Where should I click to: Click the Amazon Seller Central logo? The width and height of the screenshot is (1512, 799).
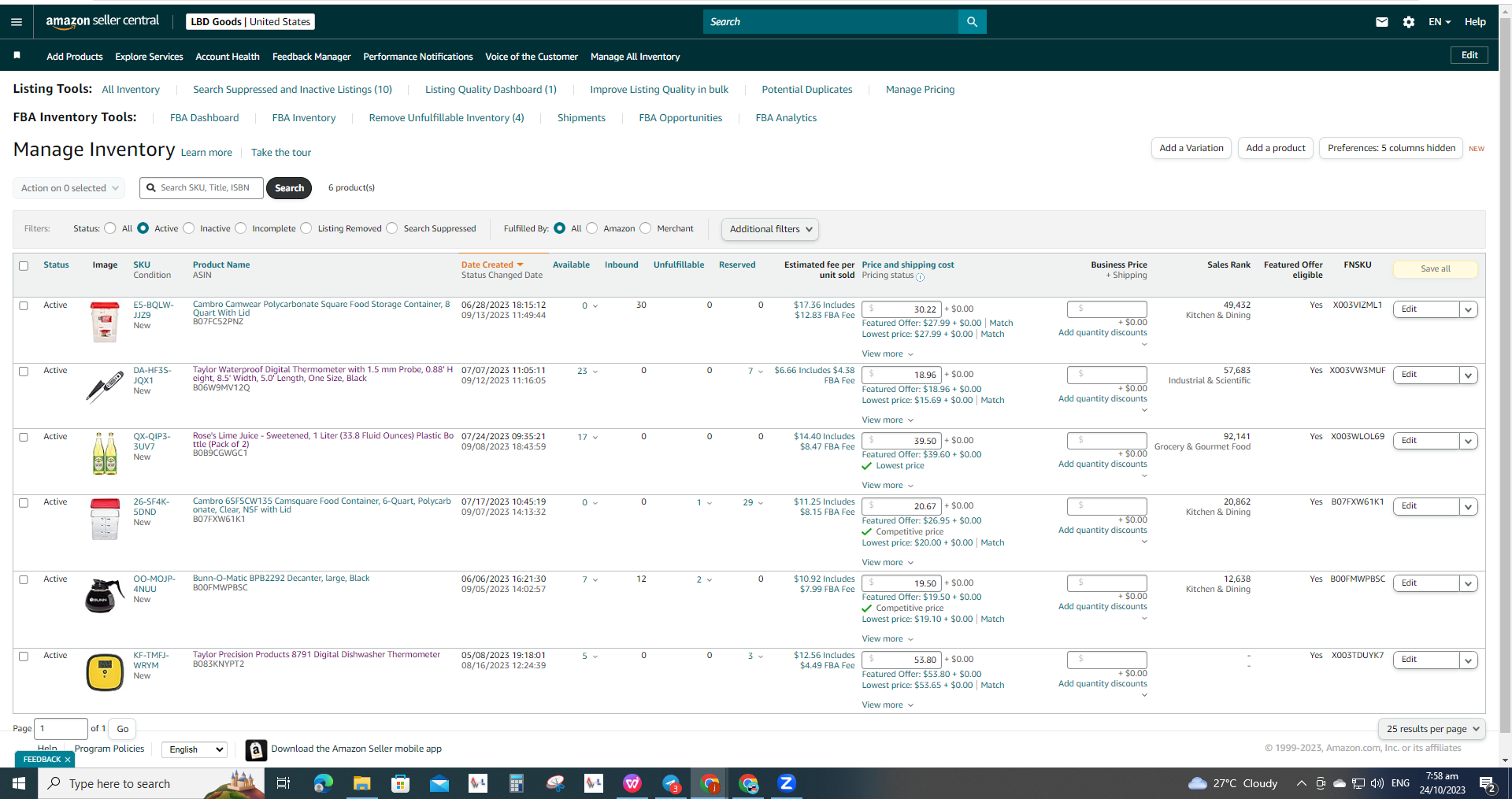click(102, 21)
